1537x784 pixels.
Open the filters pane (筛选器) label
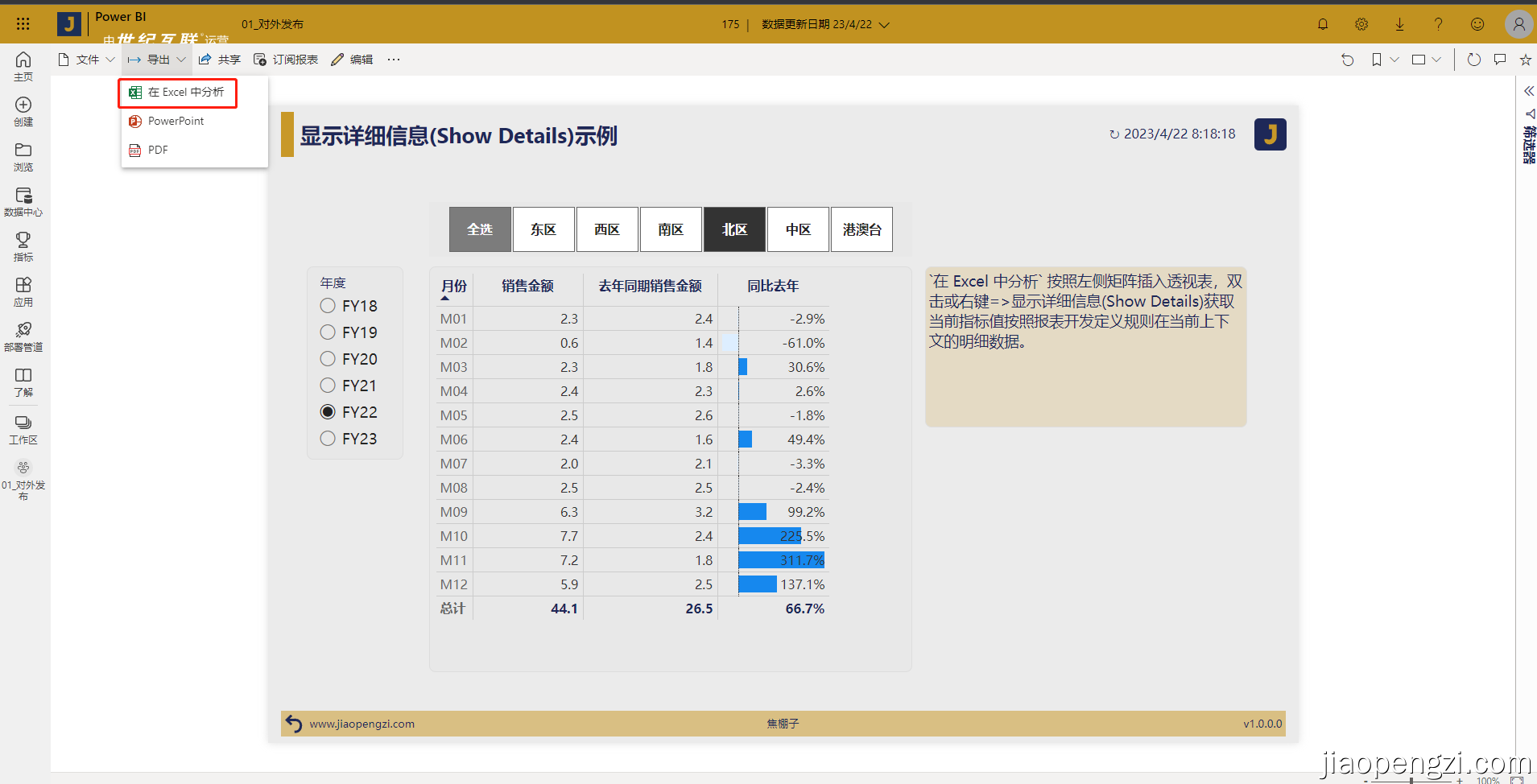click(x=1528, y=143)
